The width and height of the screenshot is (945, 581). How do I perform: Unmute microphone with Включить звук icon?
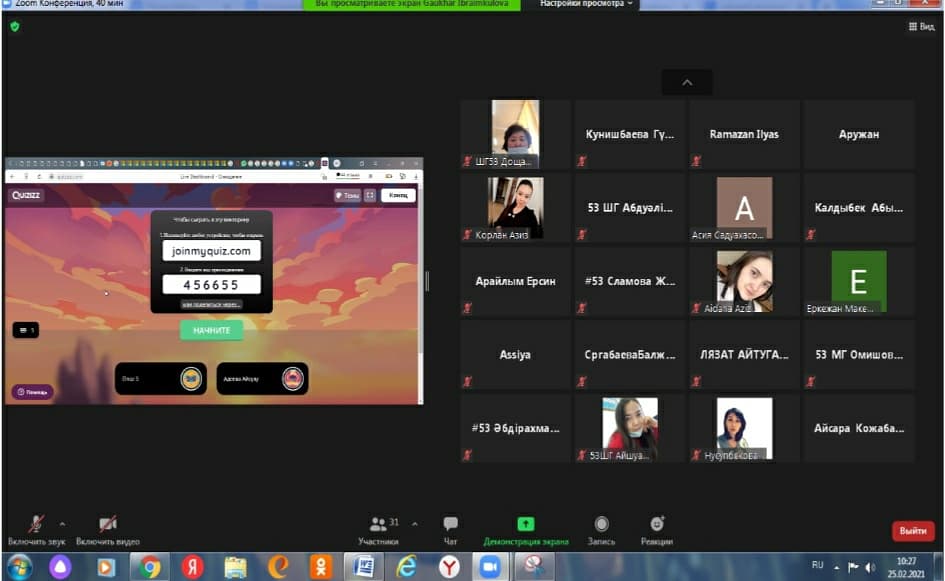36,525
